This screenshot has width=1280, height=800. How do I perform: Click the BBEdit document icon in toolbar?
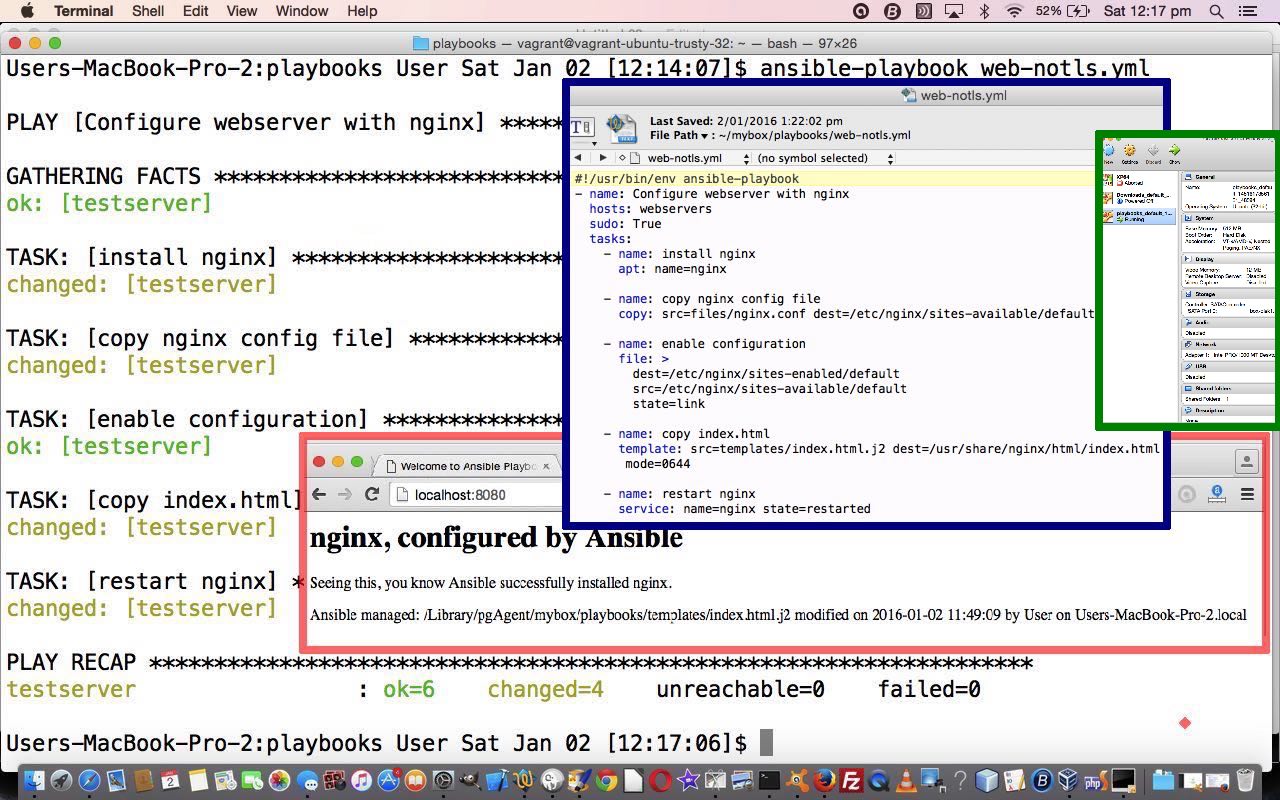tap(621, 127)
